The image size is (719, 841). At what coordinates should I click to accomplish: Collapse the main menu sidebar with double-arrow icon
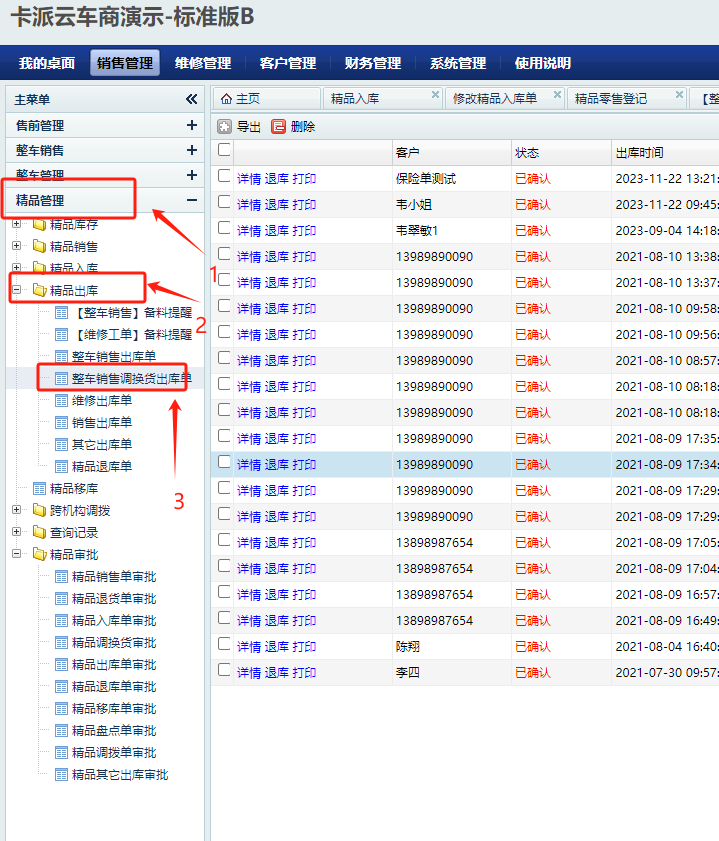click(191, 99)
